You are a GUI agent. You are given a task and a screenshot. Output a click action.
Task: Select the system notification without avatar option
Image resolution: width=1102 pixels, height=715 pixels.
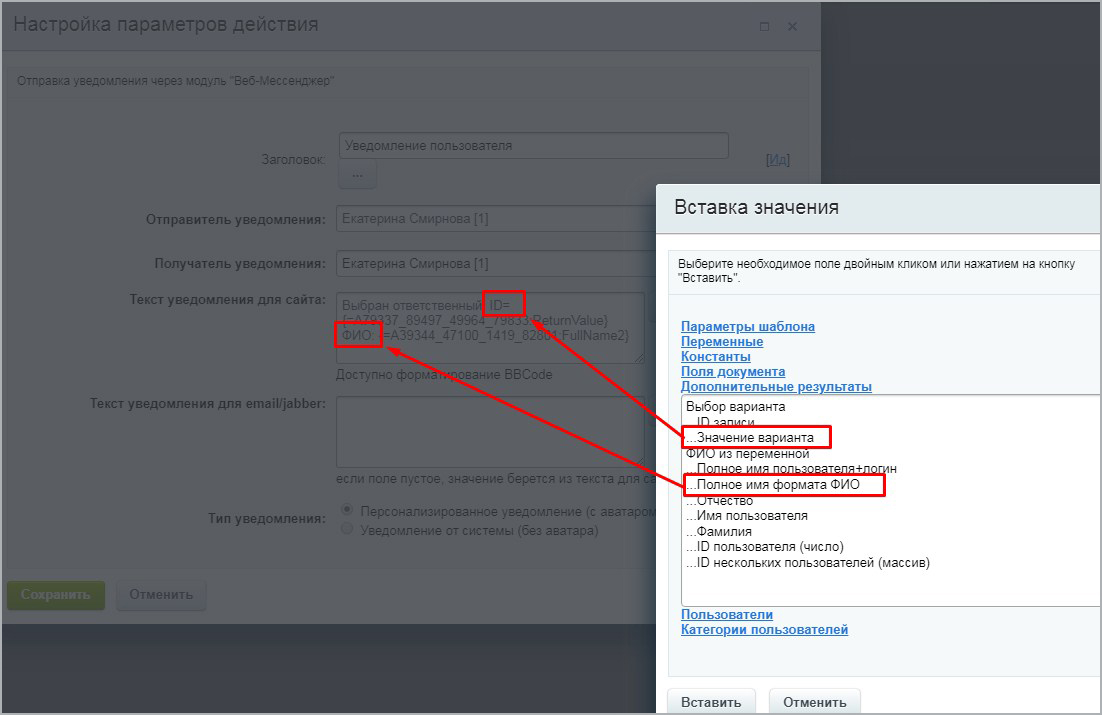coord(347,529)
